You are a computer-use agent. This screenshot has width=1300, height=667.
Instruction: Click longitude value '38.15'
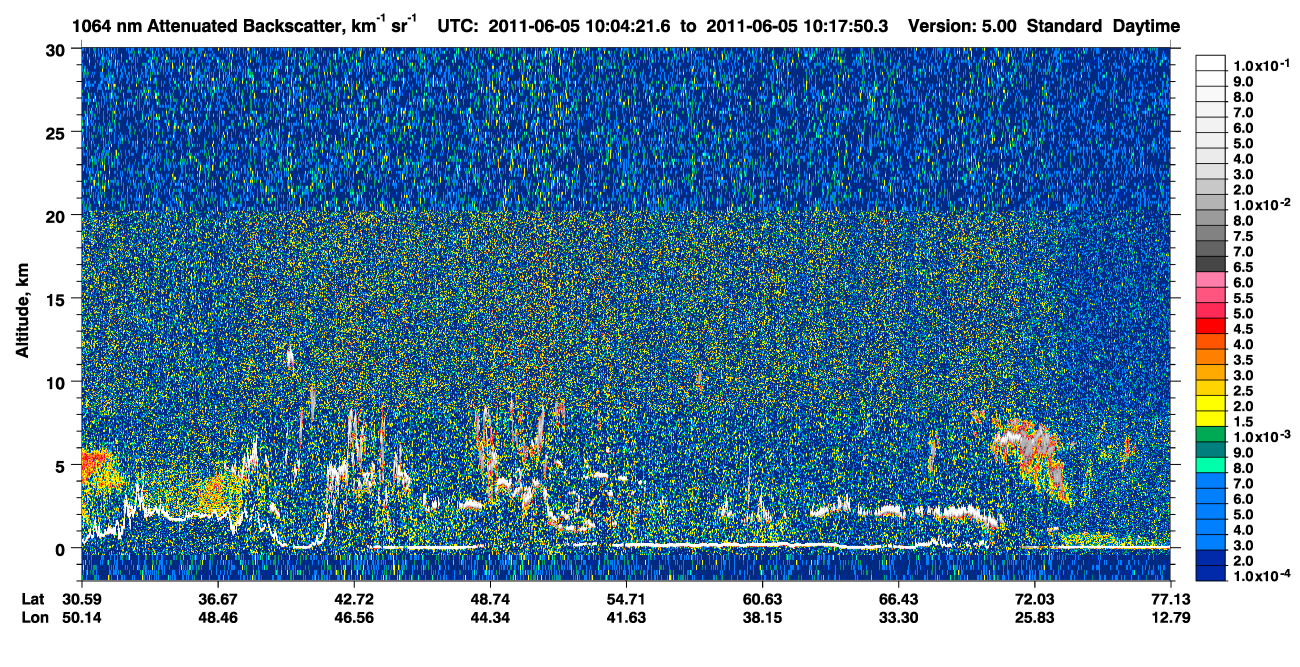tap(762, 617)
